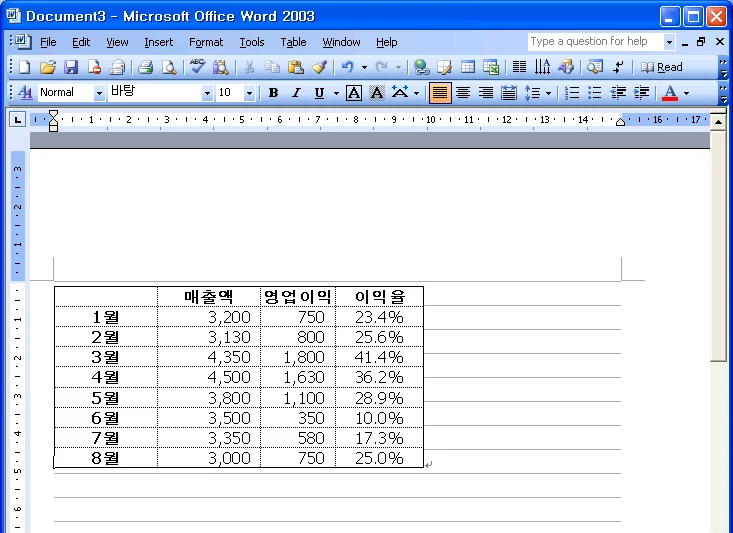
Task: Open the File menu
Action: 48,42
